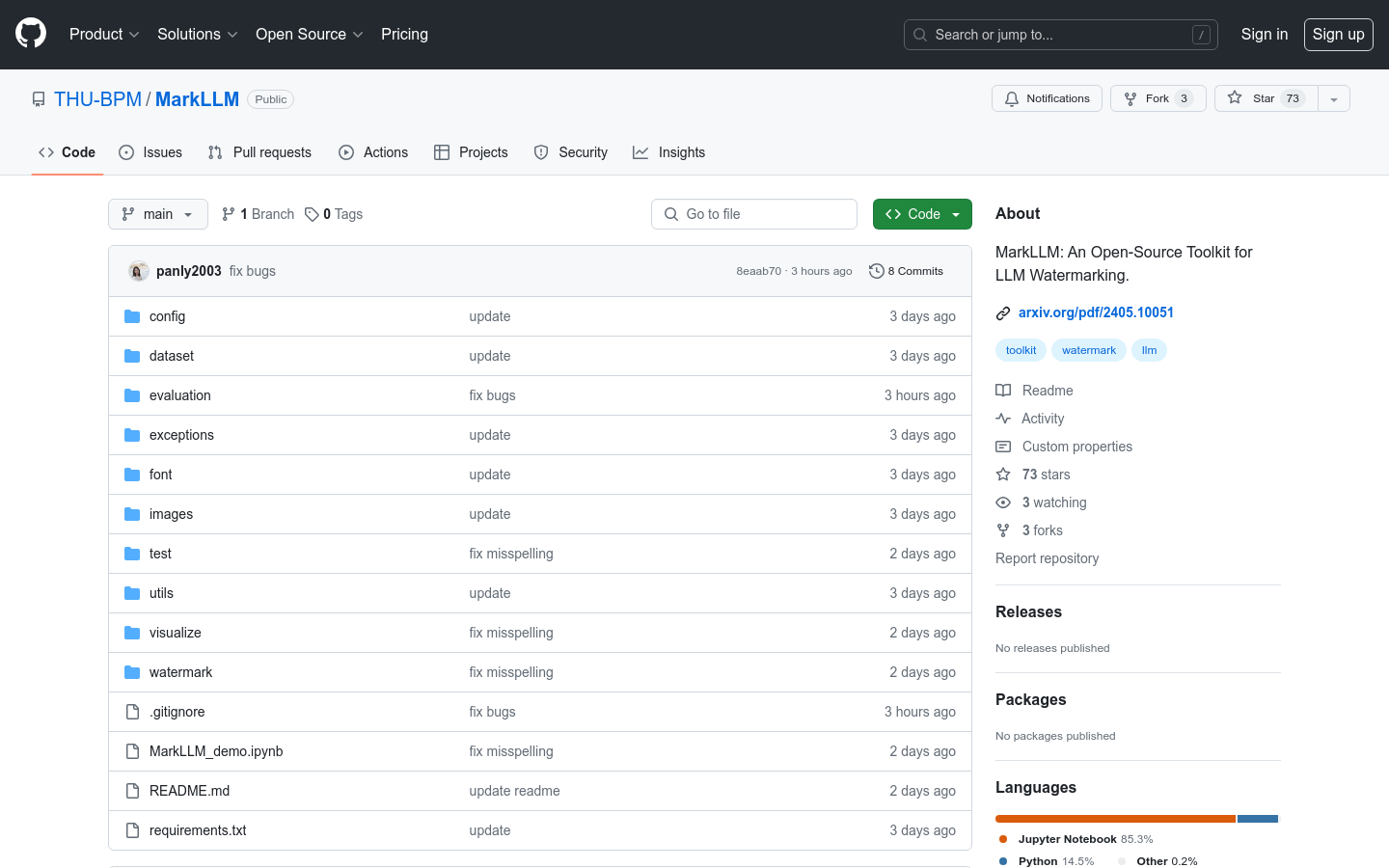Click the Custom properties note icon
This screenshot has width=1389, height=868.
pyautogui.click(x=1003, y=447)
